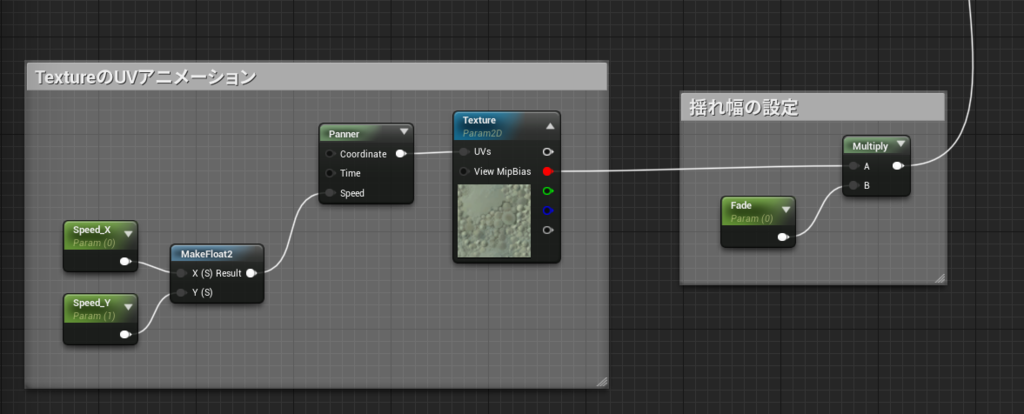Collapse the Fade parameter node arrow
The image size is (1024, 414).
coord(786,210)
